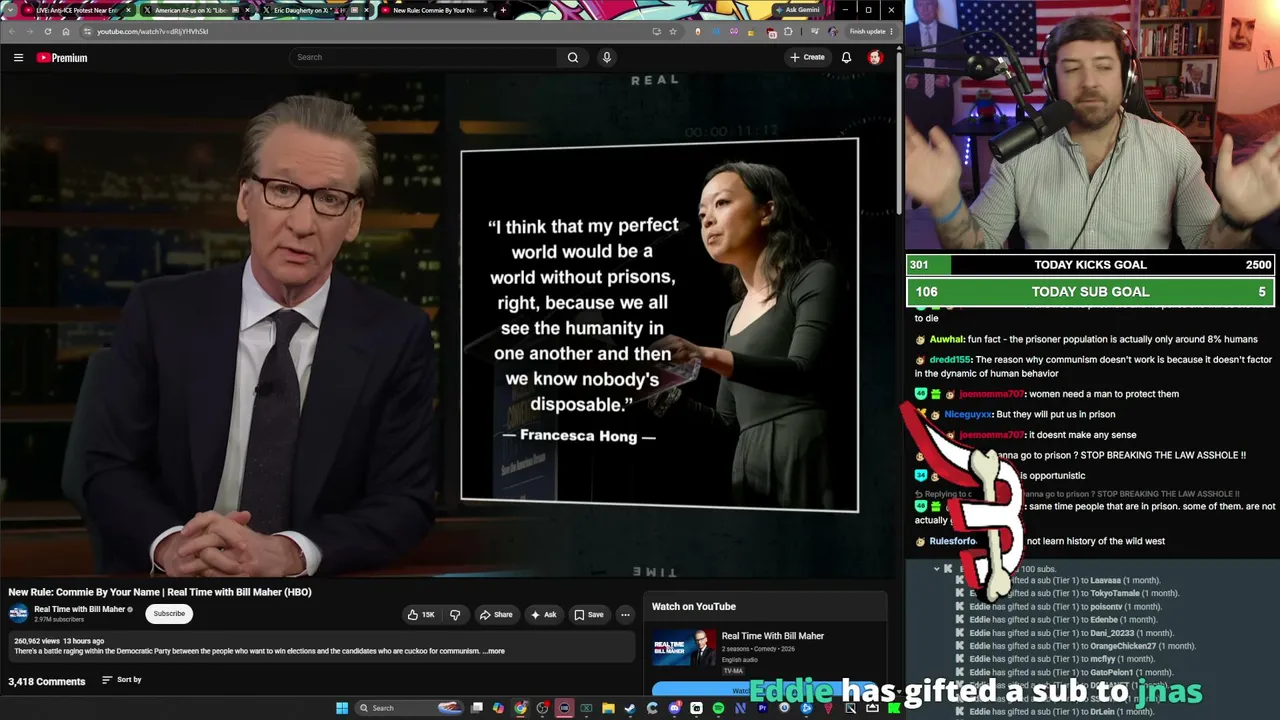Viewport: 1280px width, 720px height.
Task: Open Steam from the taskbar
Action: pos(630,708)
